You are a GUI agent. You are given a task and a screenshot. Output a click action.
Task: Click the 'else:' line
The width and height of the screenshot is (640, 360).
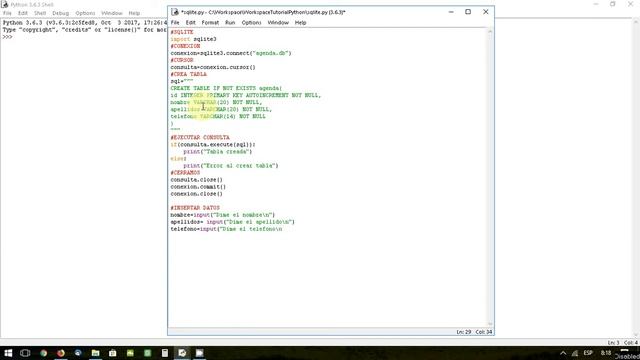178,159
